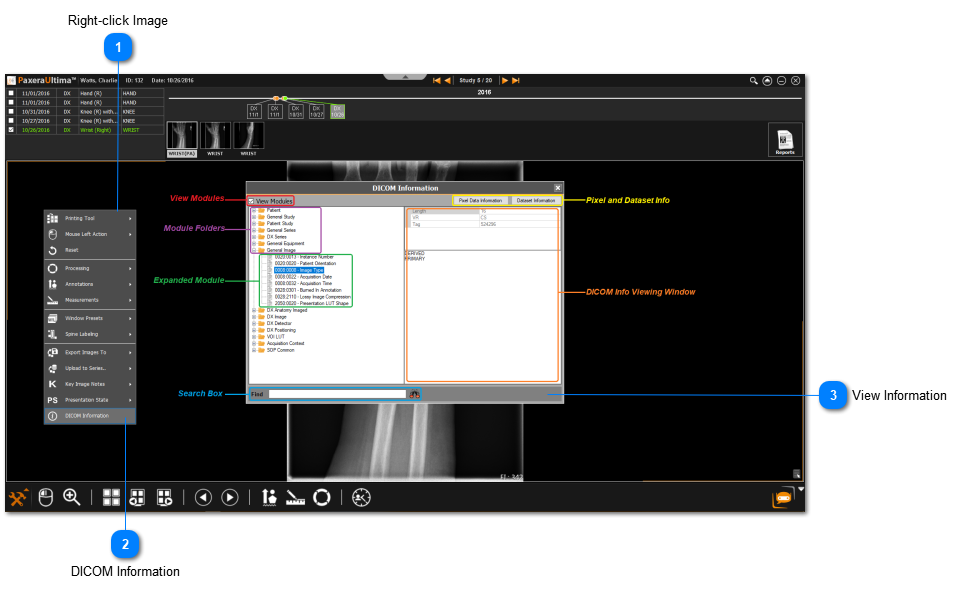The image size is (963, 595).
Task: Click the Dataset Information button
Action: point(536,201)
